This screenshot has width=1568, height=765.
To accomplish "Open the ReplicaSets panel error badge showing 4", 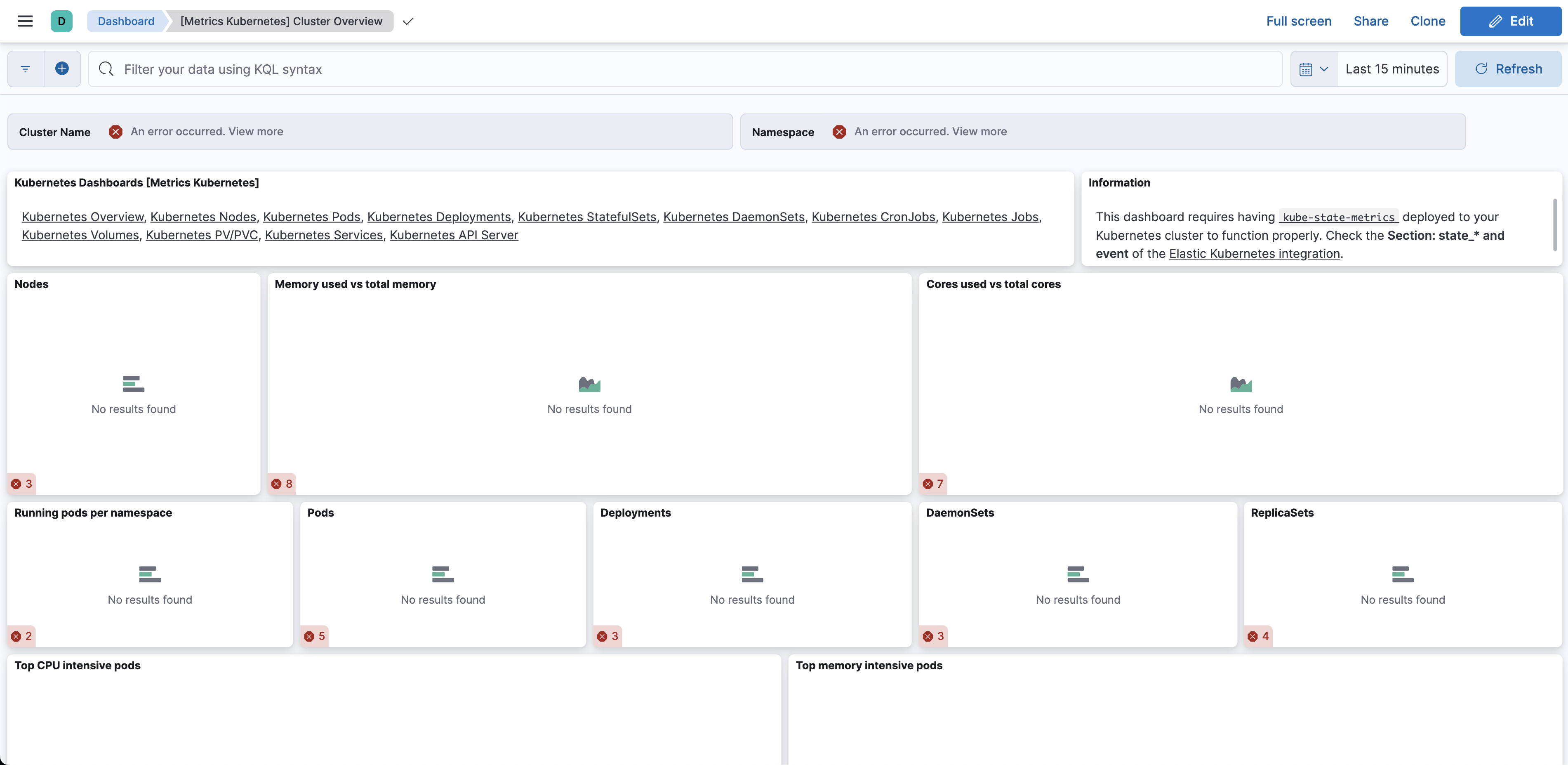I will (x=1258, y=636).
